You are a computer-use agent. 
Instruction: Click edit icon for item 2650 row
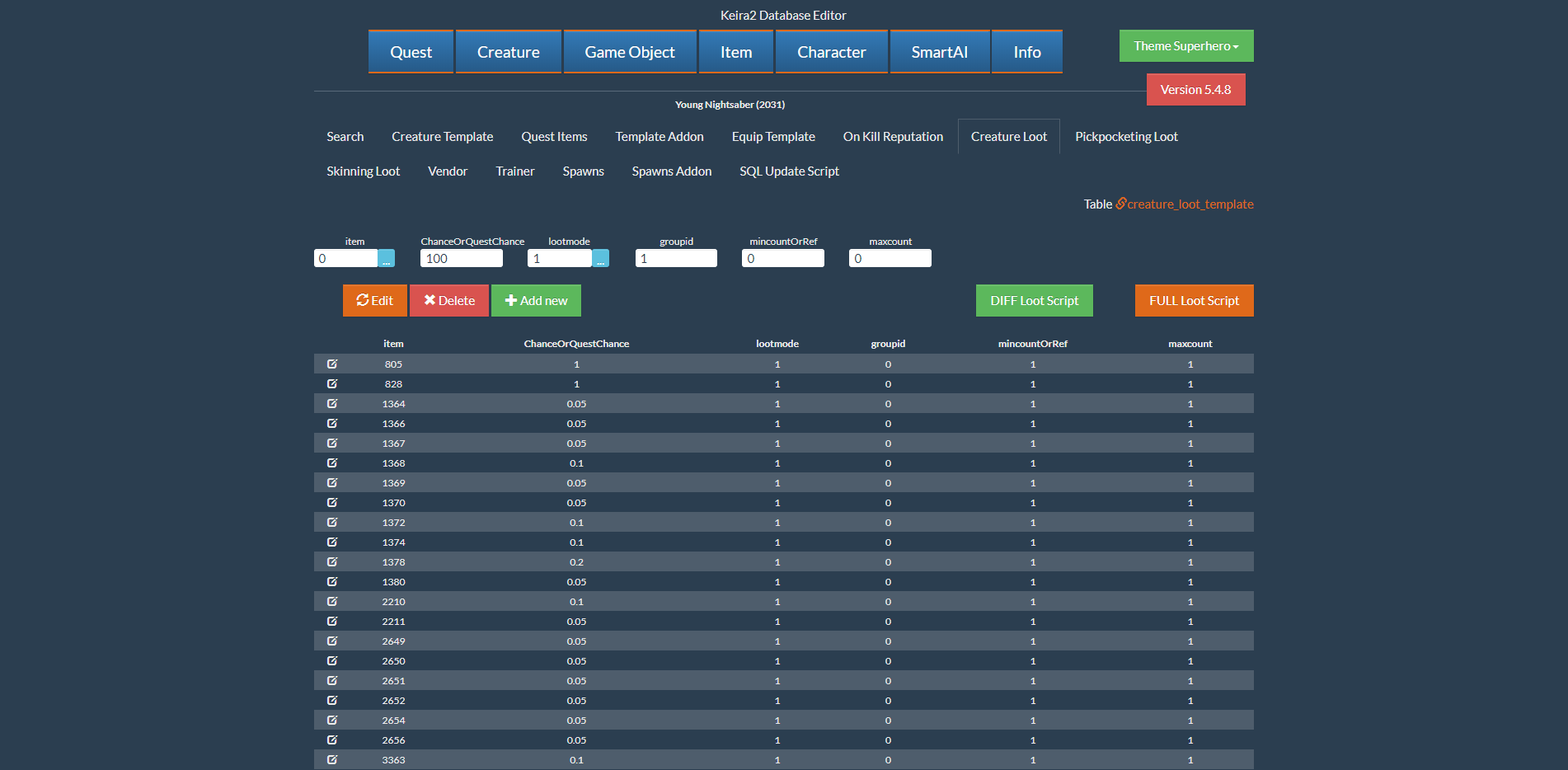coord(332,660)
